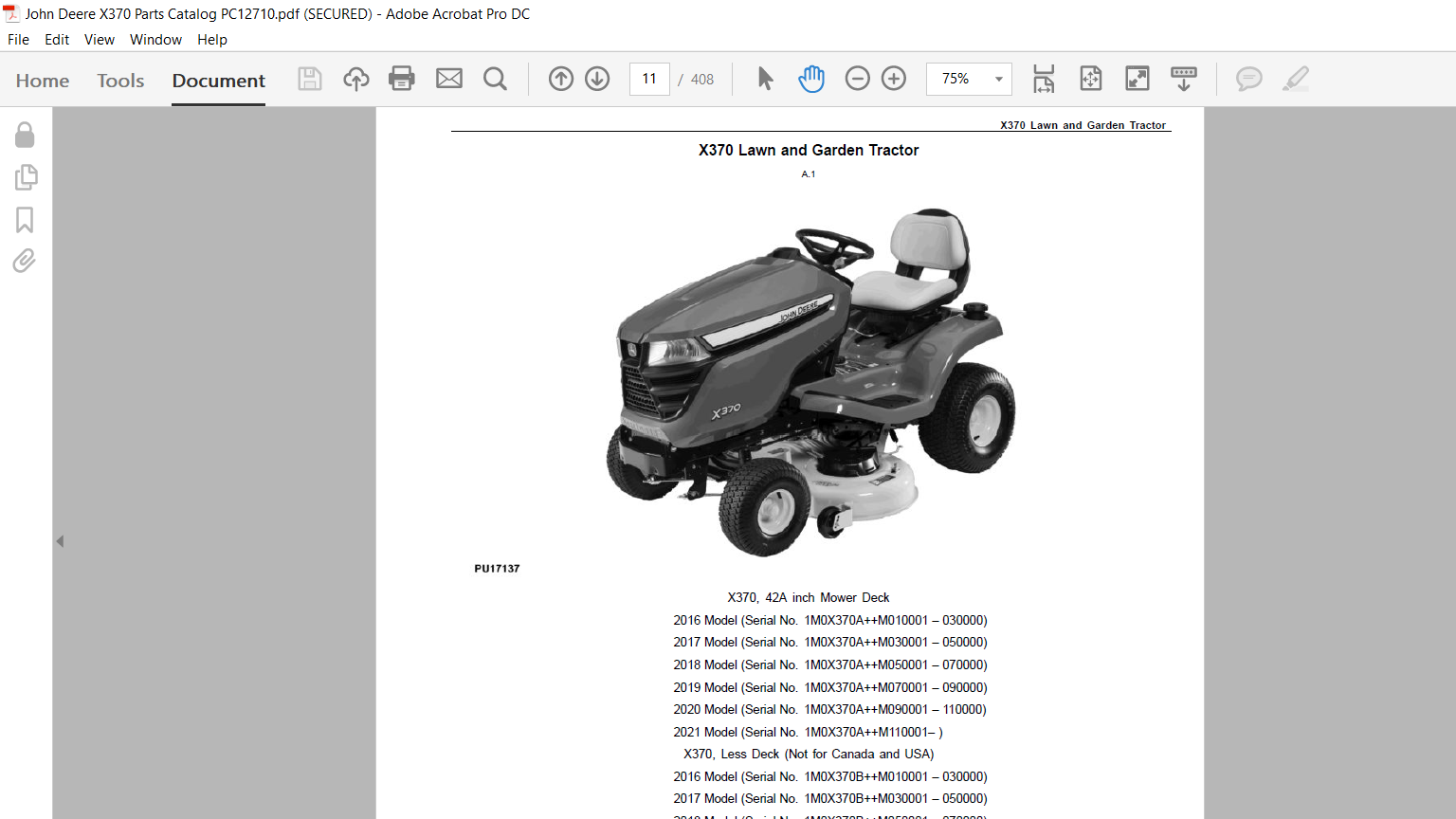Add a comment note icon

pos(1249,79)
